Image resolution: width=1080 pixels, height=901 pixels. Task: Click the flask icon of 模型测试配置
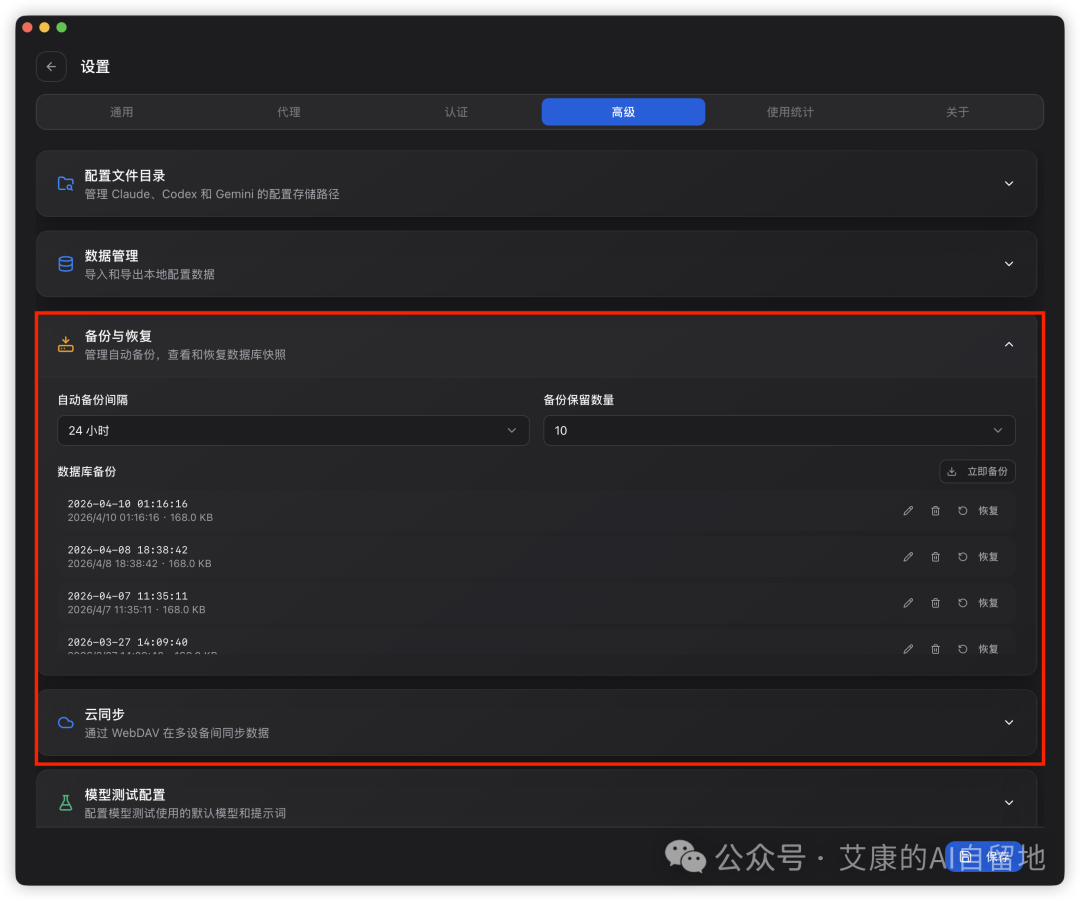(x=65, y=803)
